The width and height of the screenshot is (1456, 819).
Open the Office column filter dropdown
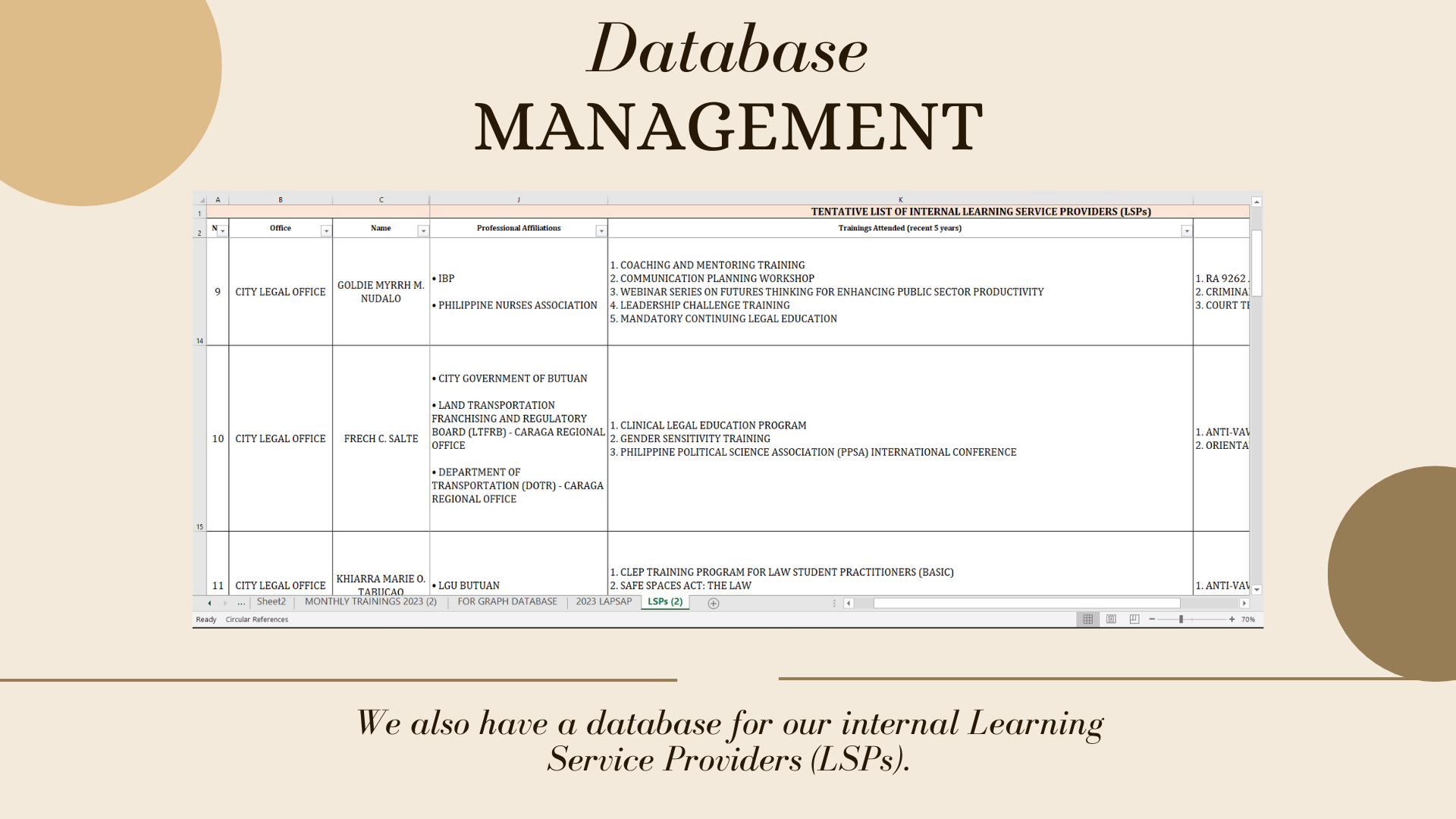click(x=326, y=231)
